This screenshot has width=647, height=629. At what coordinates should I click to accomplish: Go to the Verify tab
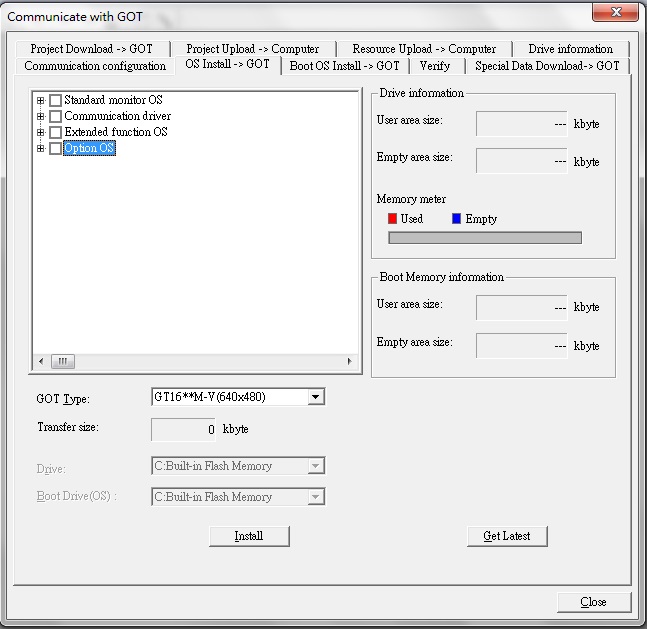click(x=435, y=66)
